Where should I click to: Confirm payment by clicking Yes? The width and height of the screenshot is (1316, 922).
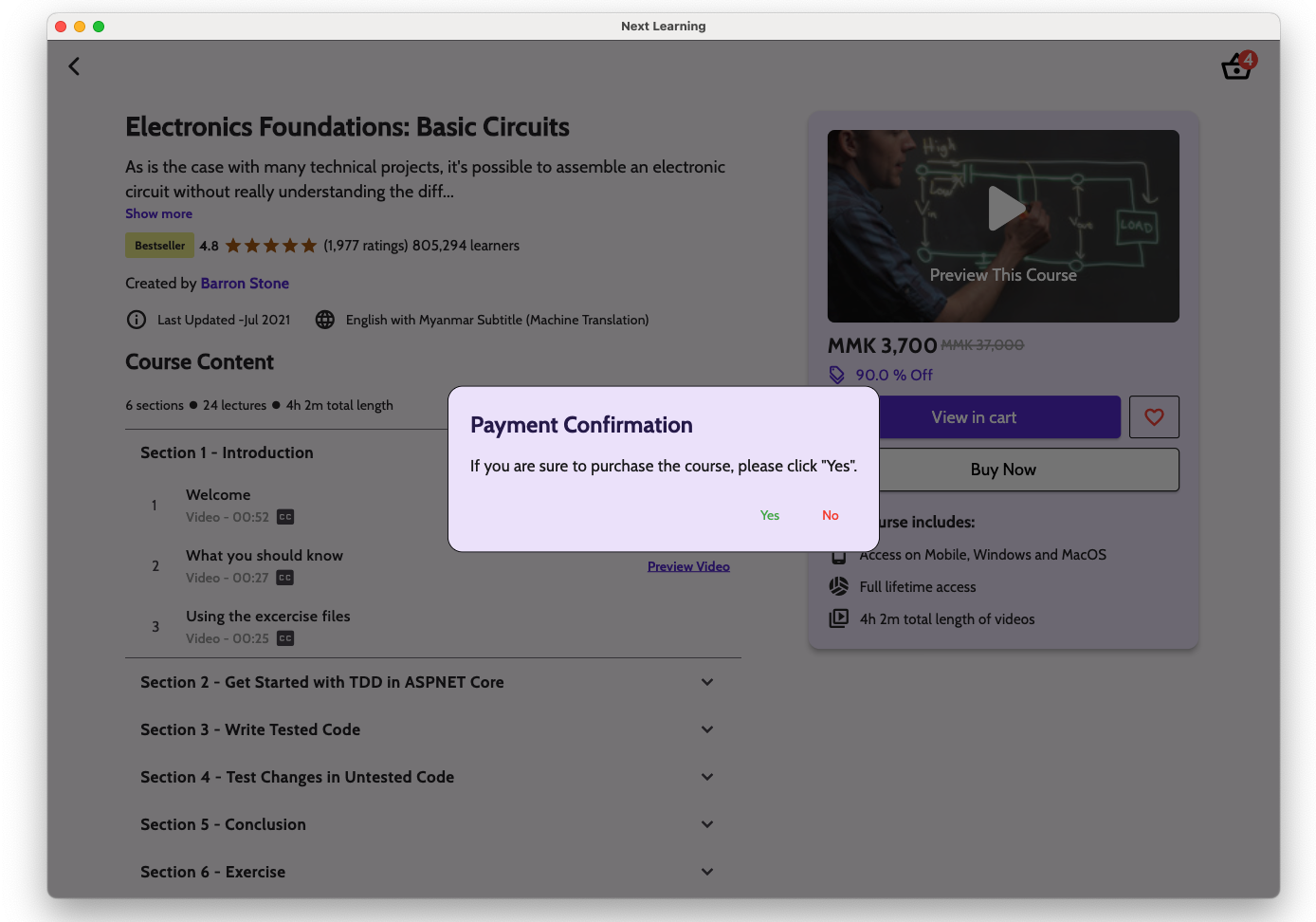pos(770,515)
